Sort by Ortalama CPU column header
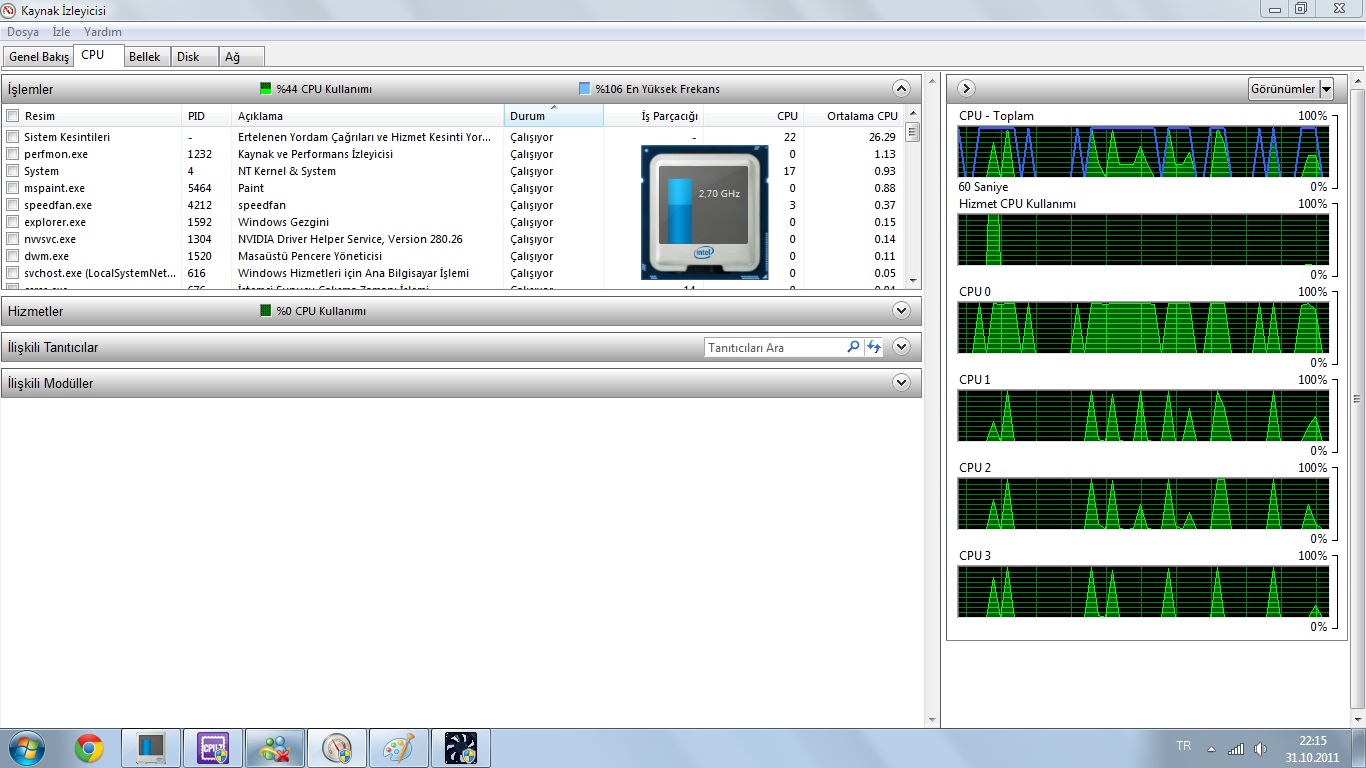This screenshot has height=768, width=1366. point(854,116)
